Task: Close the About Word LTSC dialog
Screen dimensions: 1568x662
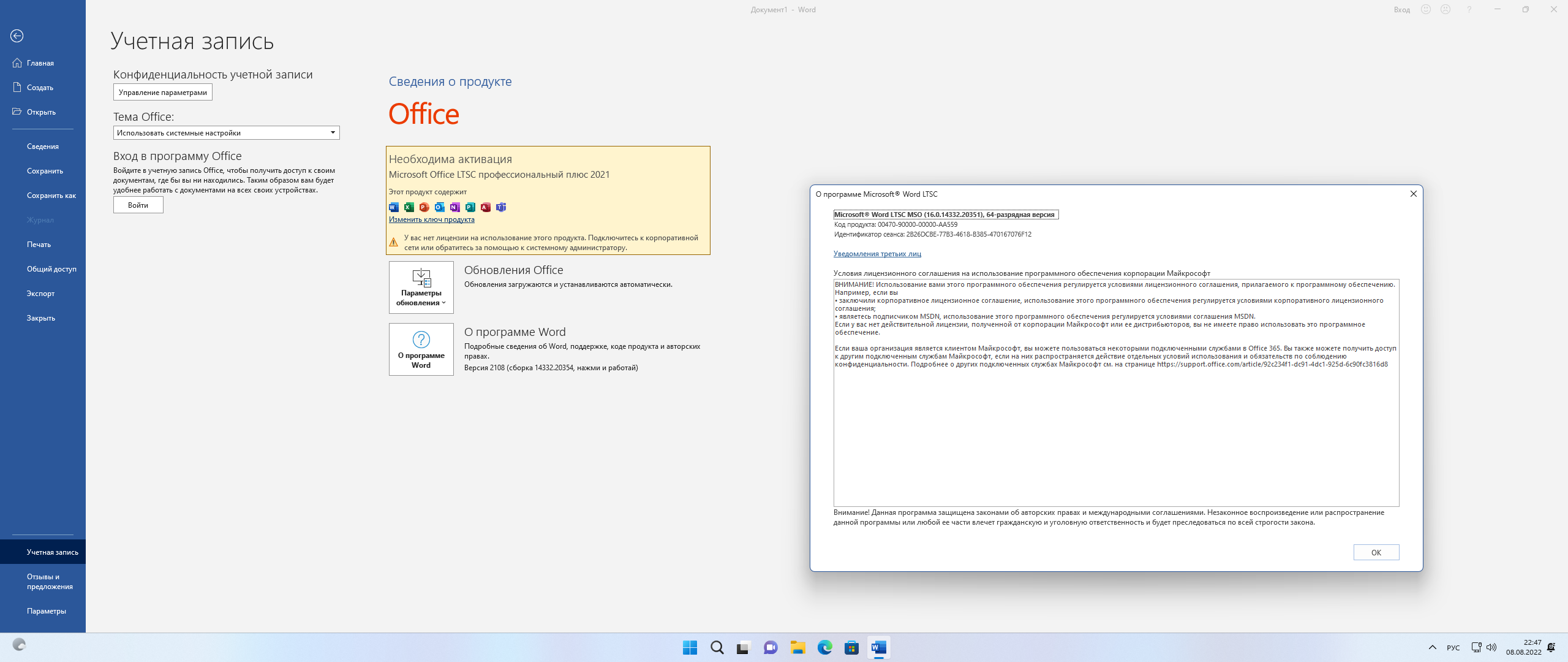Action: point(1414,194)
